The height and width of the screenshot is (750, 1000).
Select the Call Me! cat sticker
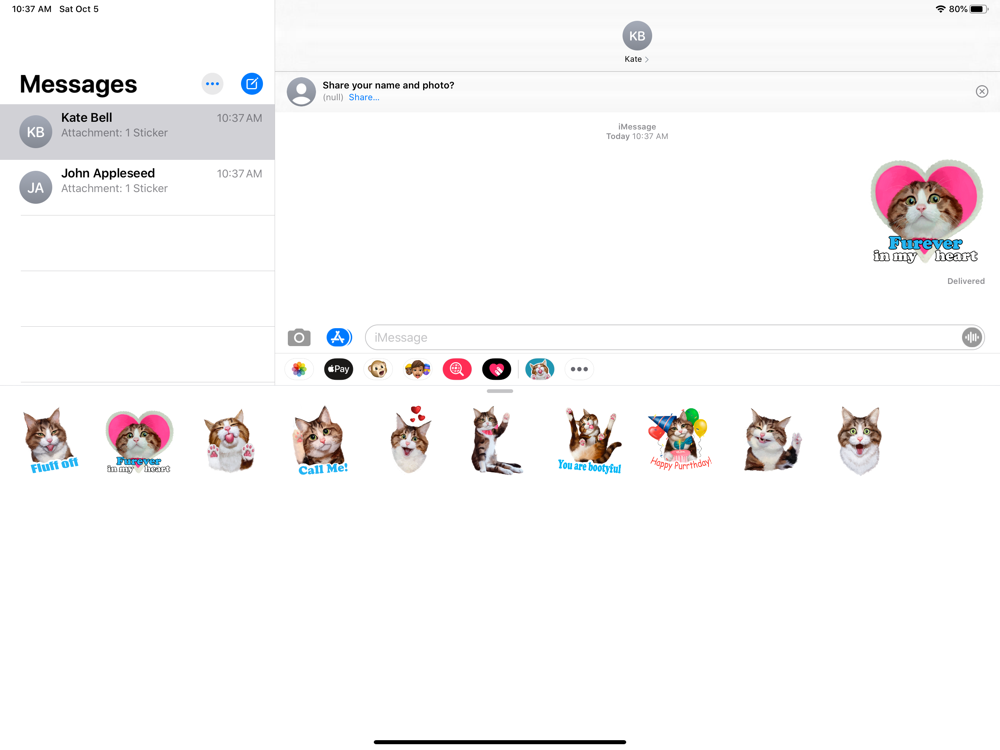[320, 441]
